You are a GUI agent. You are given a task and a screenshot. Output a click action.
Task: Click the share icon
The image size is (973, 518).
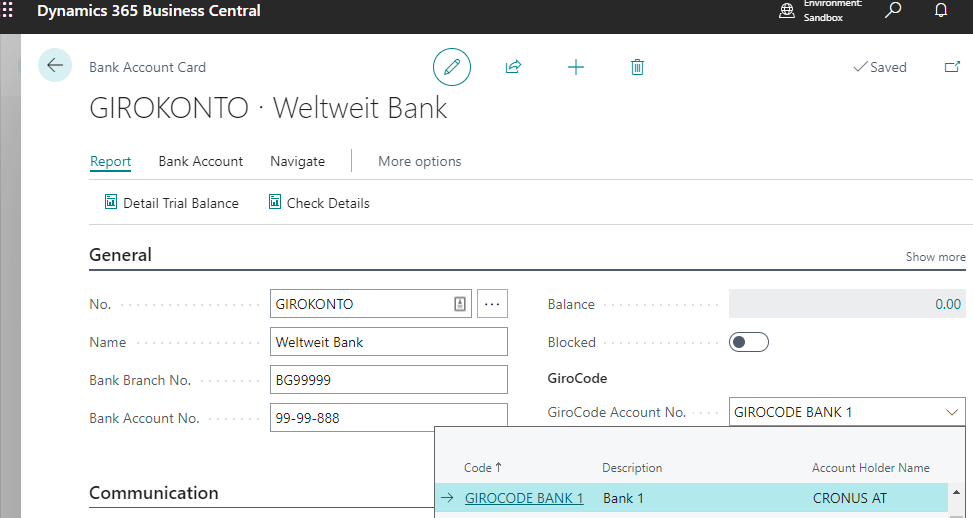(x=513, y=67)
